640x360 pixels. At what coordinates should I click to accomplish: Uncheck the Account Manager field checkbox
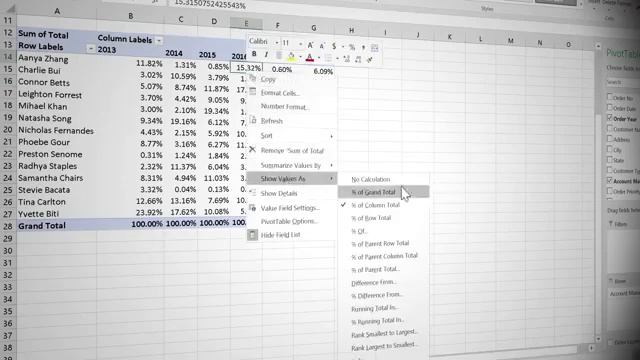610,180
